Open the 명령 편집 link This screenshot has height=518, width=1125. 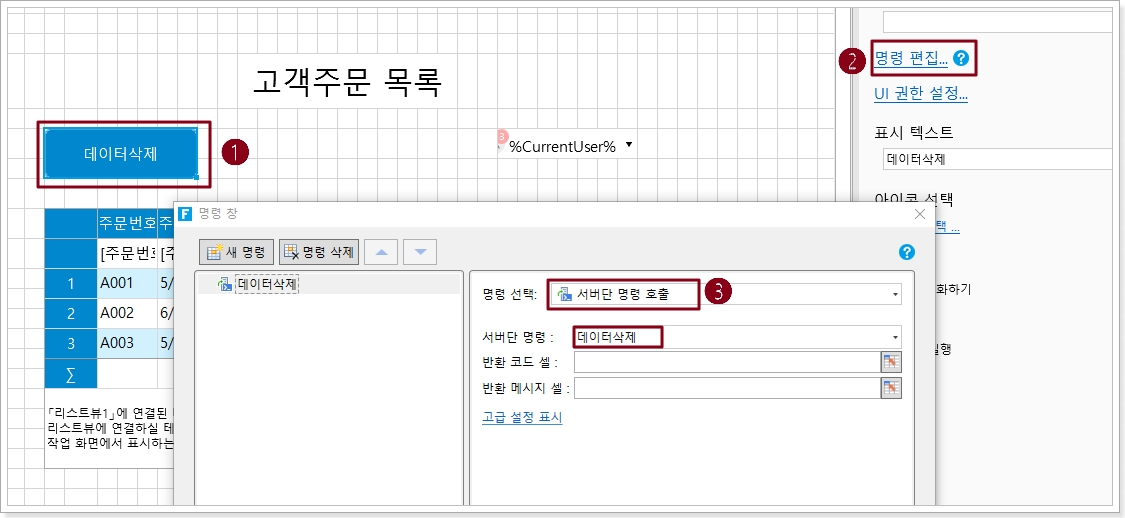[910, 59]
